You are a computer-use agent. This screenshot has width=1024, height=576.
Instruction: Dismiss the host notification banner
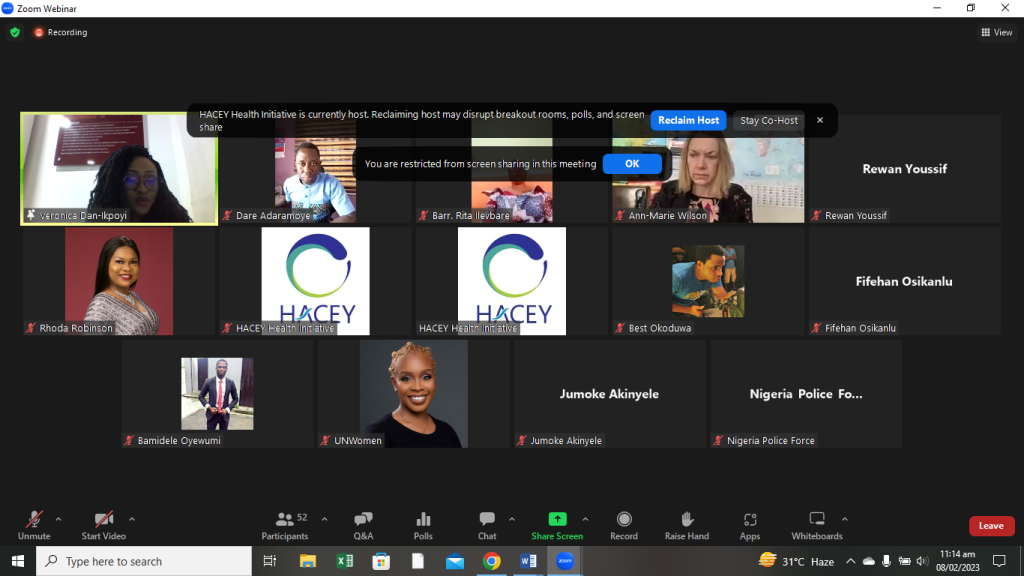820,120
